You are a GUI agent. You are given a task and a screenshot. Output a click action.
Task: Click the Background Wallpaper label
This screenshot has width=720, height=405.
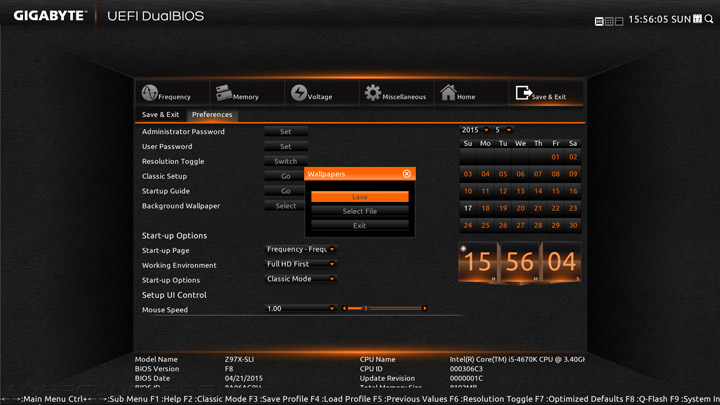coord(181,206)
